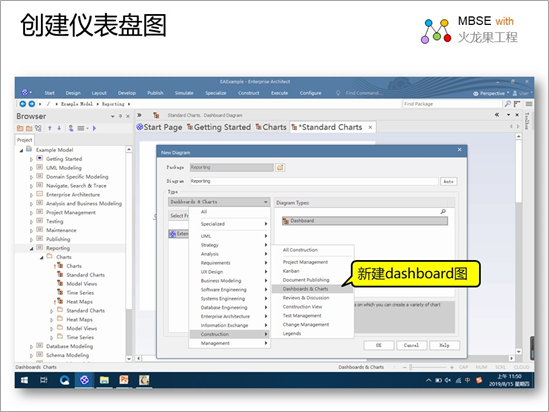Click the Find Package search field
549x412 pixels.
coord(452,104)
